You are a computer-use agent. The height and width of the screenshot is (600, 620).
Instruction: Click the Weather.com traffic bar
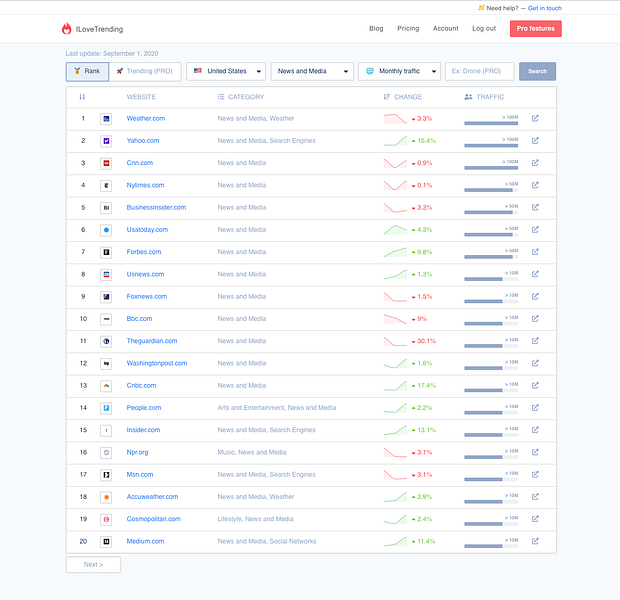click(491, 123)
